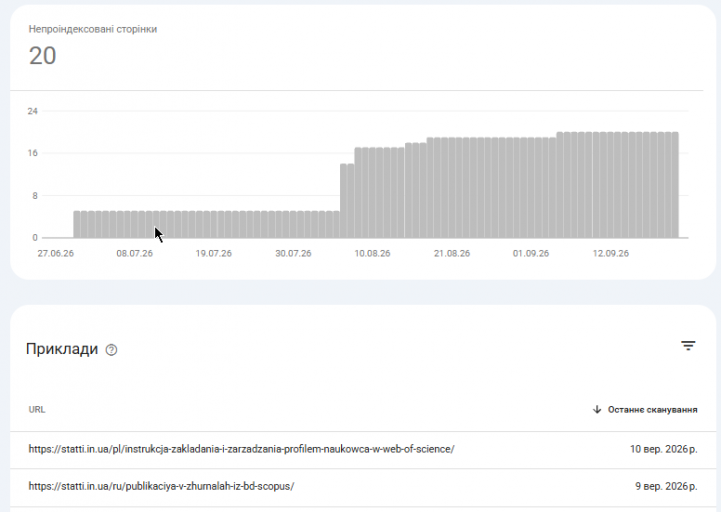
Task: Click the Непроіндексовані сторінки label
Action: (x=93, y=29)
